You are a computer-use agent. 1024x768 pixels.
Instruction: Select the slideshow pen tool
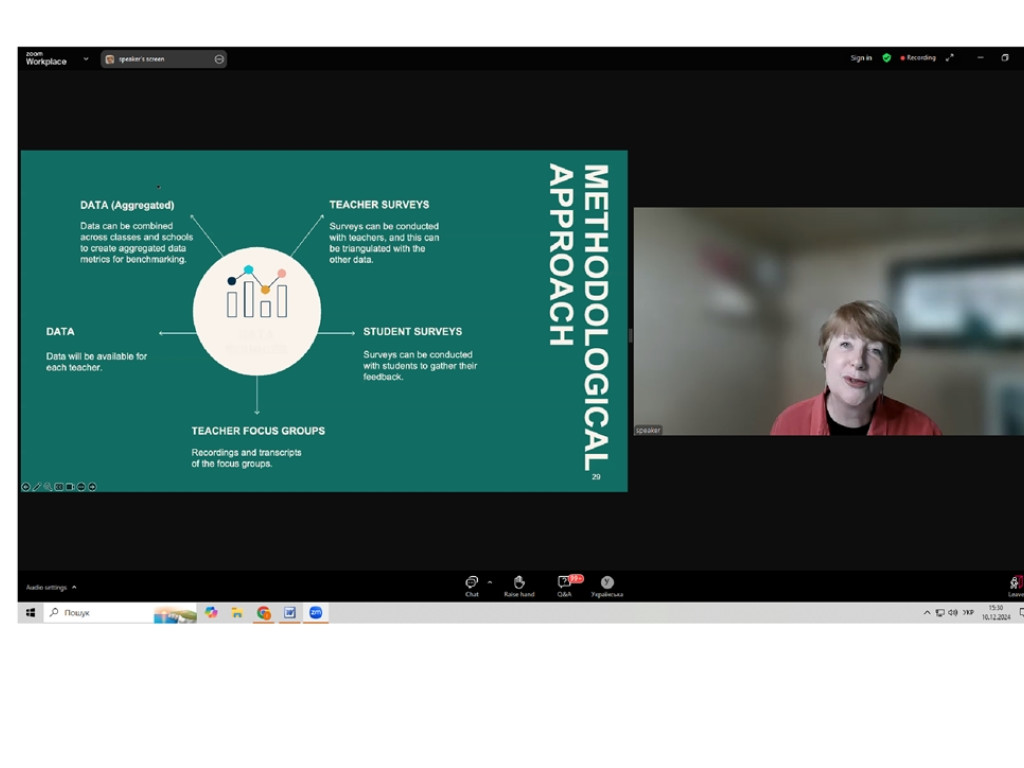(x=37, y=487)
